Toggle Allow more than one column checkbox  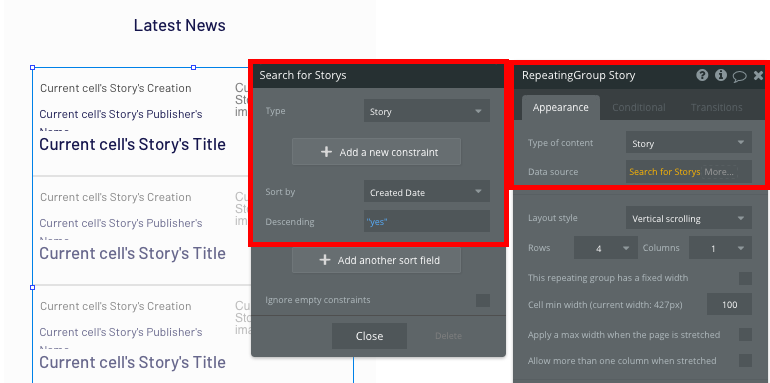click(x=745, y=360)
